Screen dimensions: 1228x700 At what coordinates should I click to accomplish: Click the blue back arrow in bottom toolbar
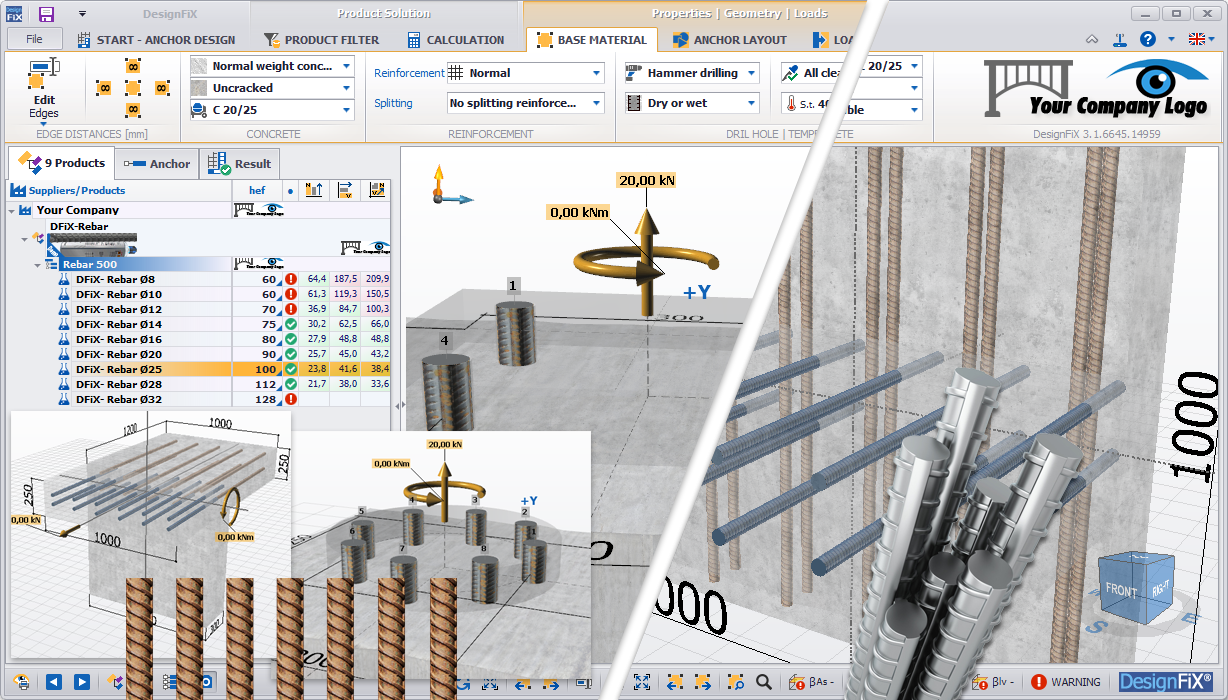pyautogui.click(x=54, y=682)
